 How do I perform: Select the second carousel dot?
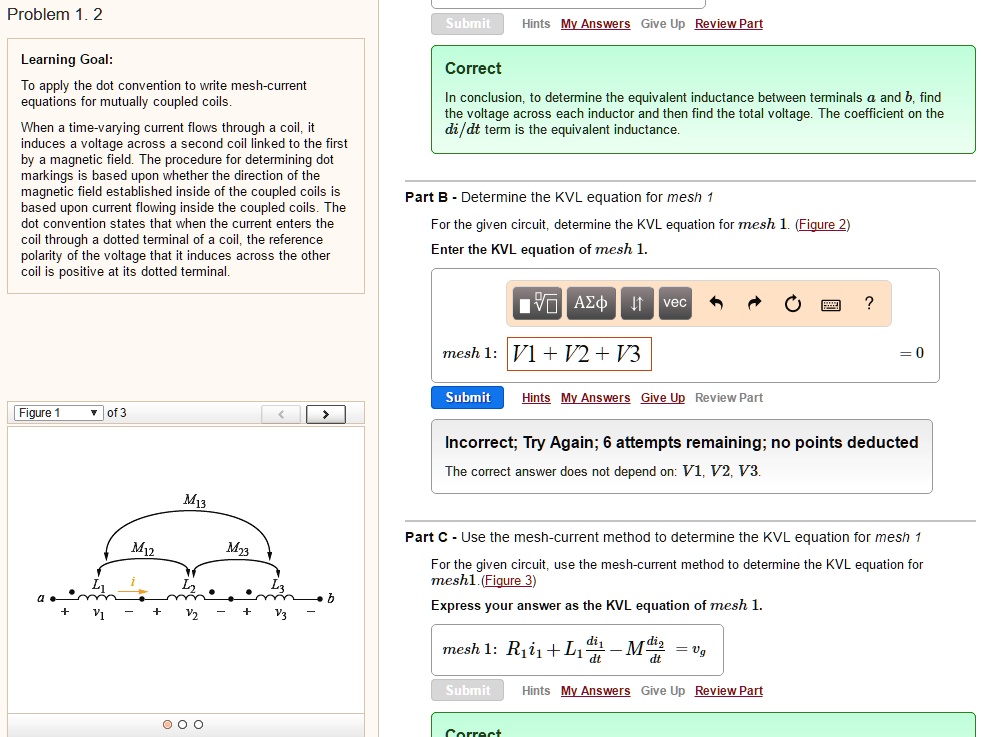[182, 723]
